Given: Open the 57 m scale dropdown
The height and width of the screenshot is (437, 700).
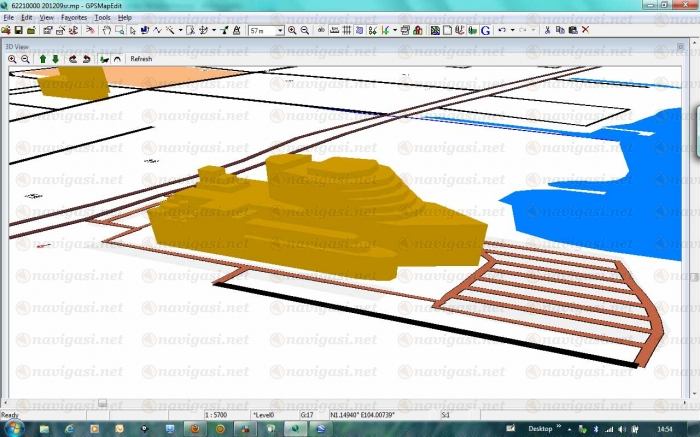Looking at the screenshot, I should [278, 30].
